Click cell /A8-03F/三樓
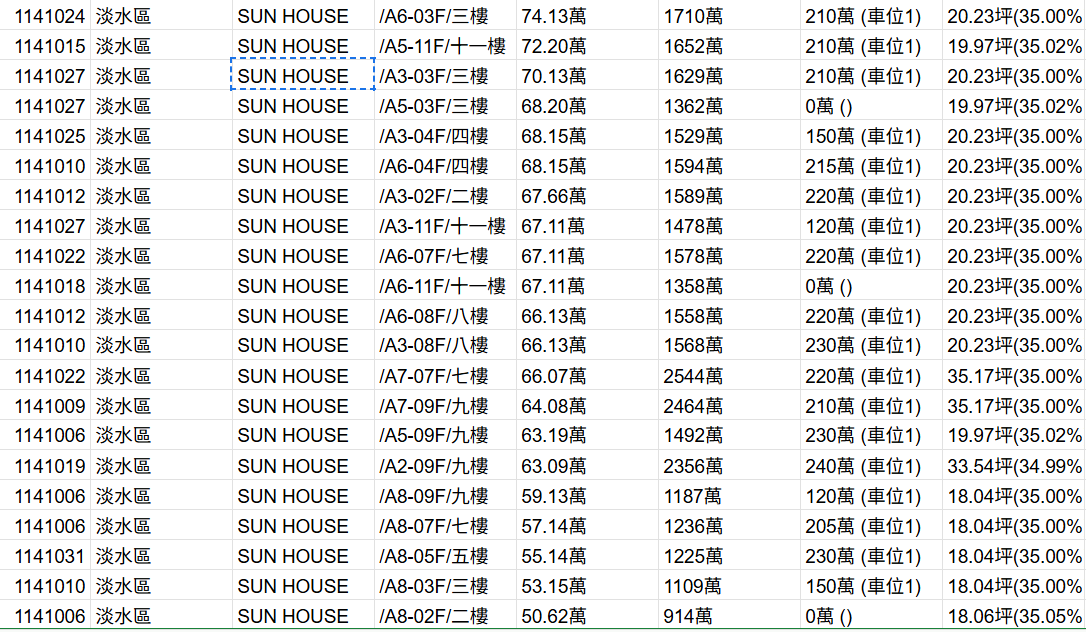1086x632 pixels. (445, 586)
